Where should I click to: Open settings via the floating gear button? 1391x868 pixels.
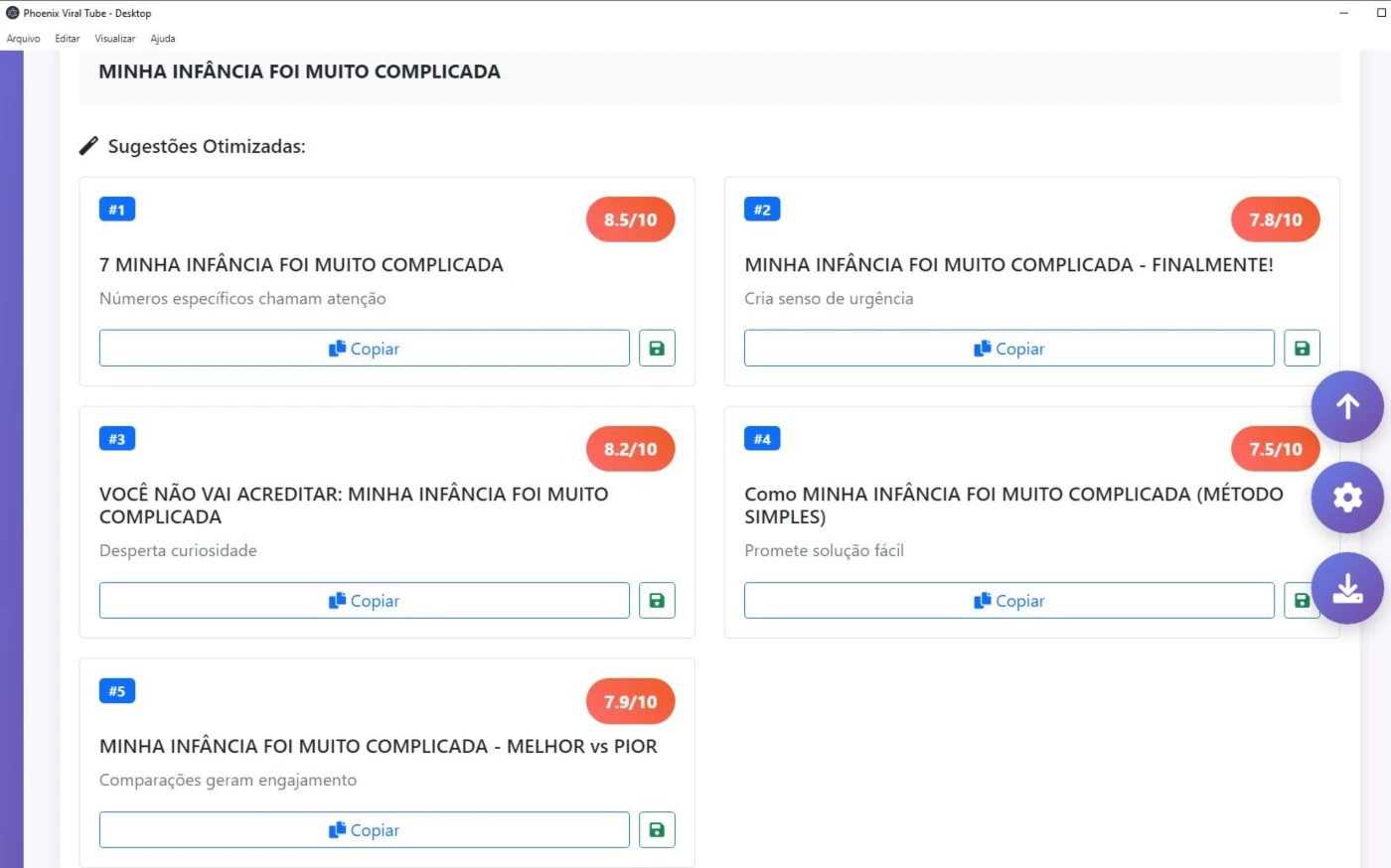[x=1347, y=497]
